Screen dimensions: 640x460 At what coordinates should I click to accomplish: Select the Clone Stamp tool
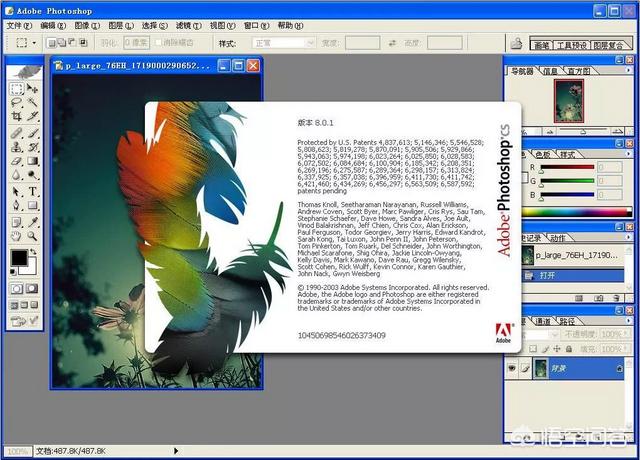pos(17,147)
